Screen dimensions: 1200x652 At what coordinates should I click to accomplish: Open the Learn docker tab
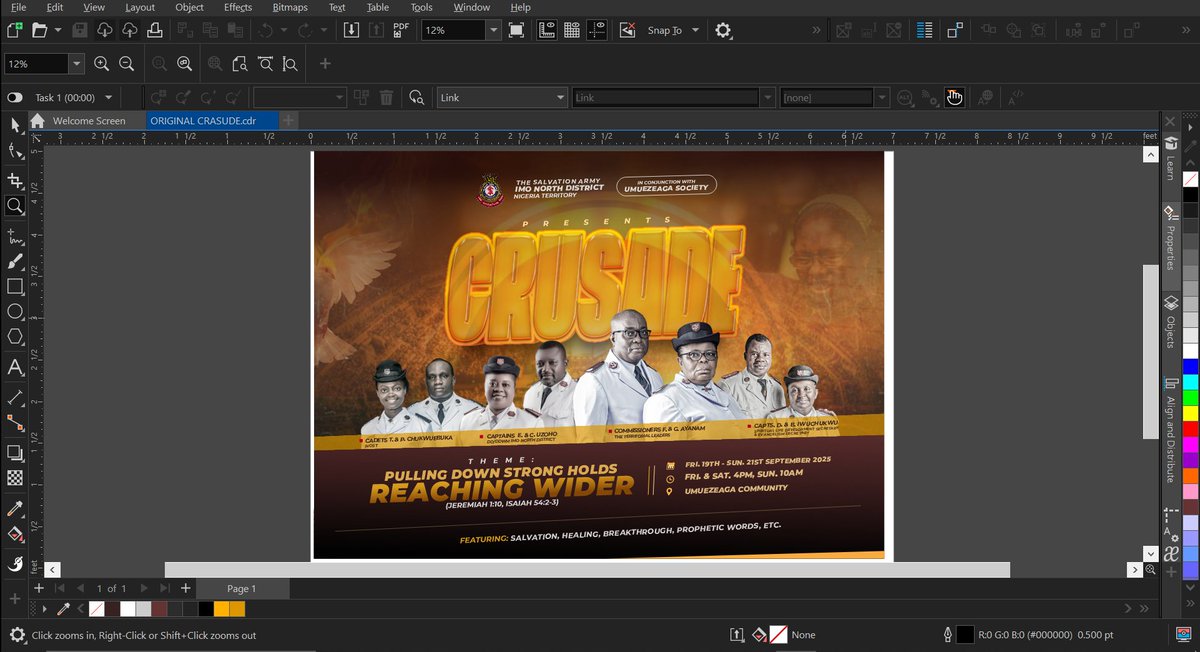click(1171, 159)
